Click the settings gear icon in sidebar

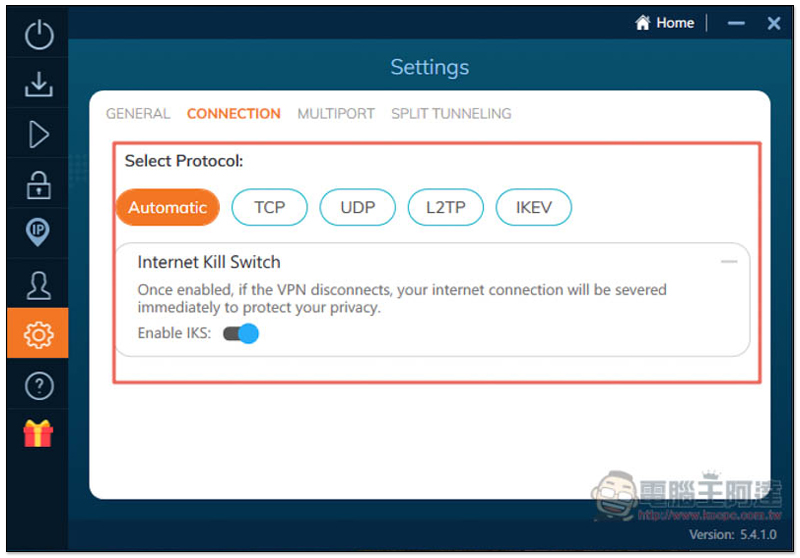38,334
